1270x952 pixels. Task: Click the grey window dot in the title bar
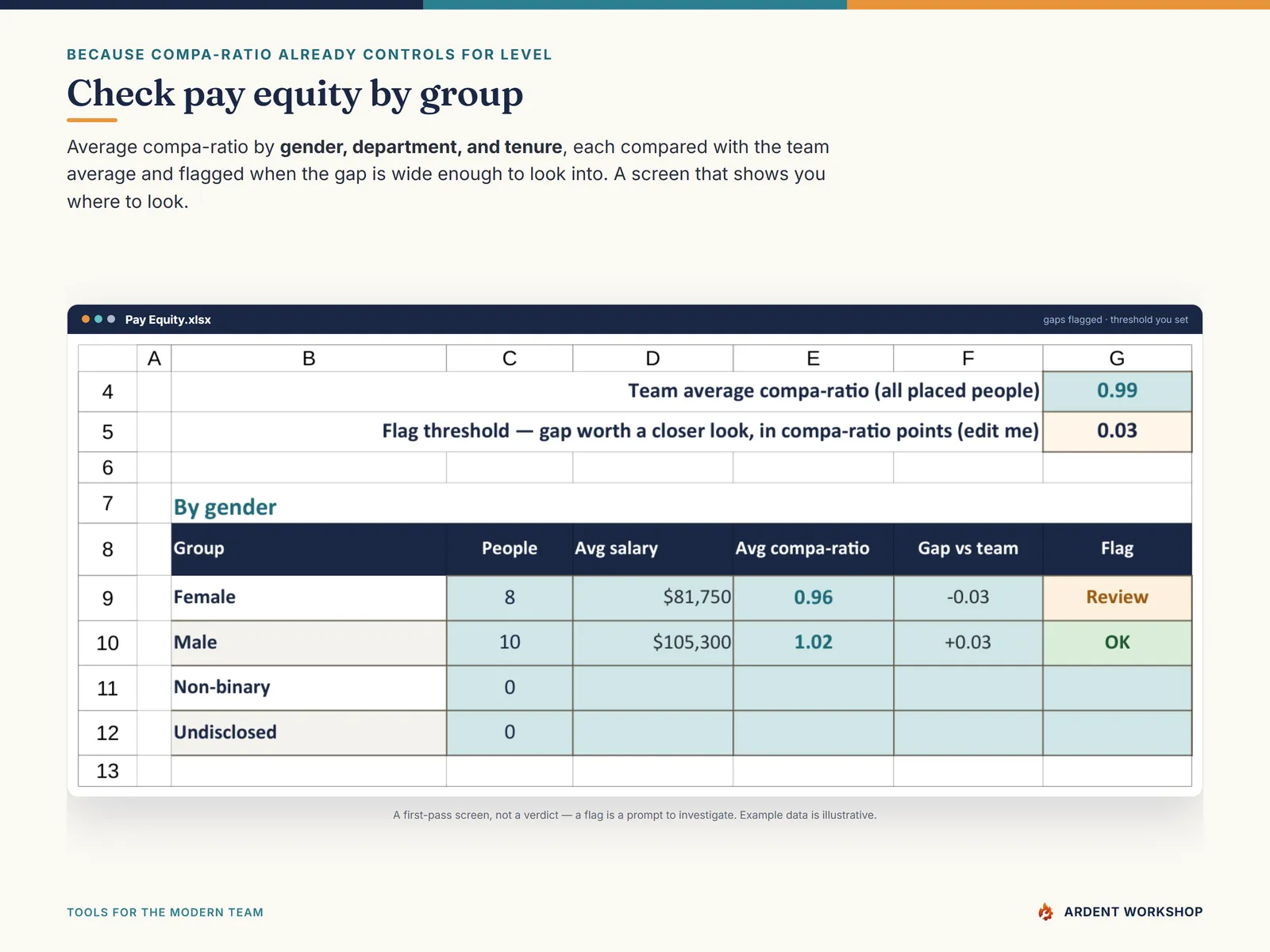coord(111,319)
